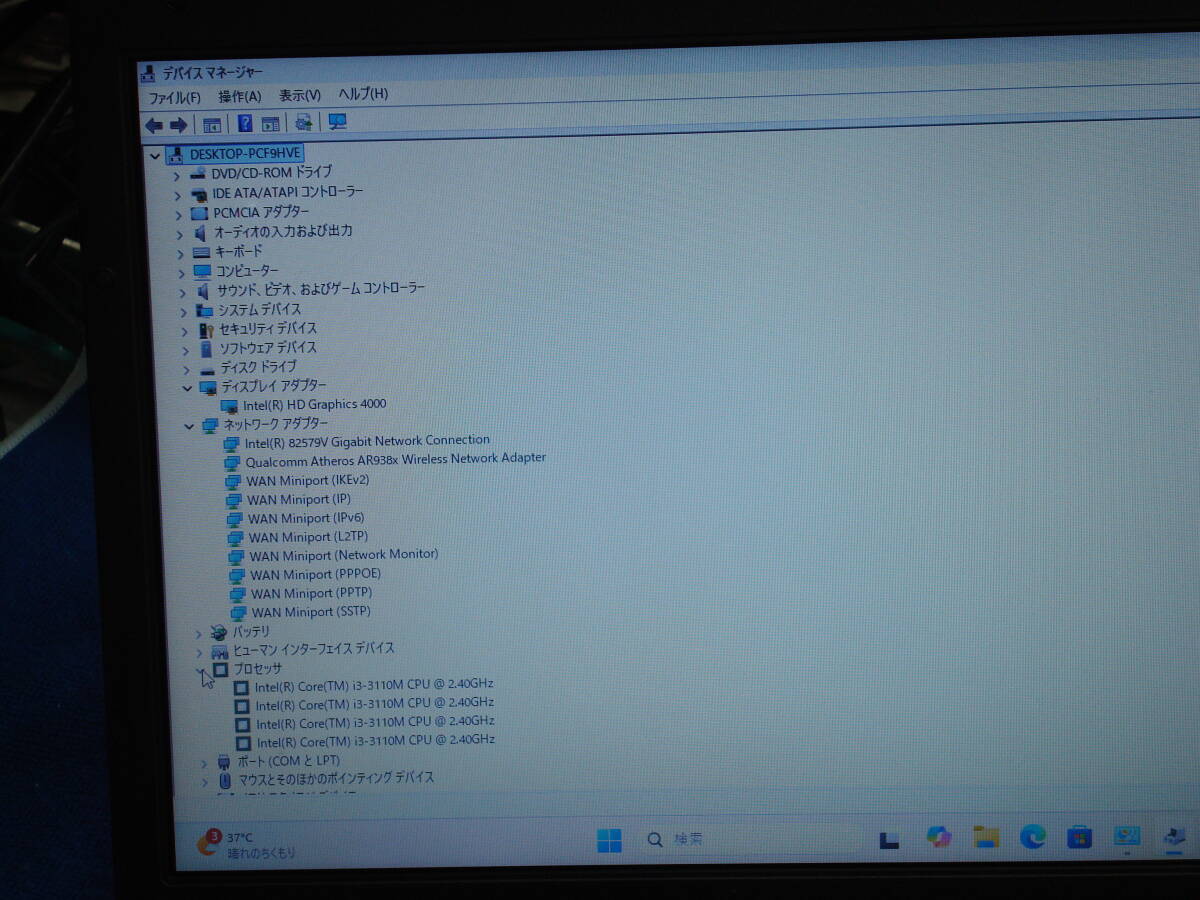The height and width of the screenshot is (900, 1200).
Task: Click the プロセッサ chip icon
Action: [x=221, y=669]
